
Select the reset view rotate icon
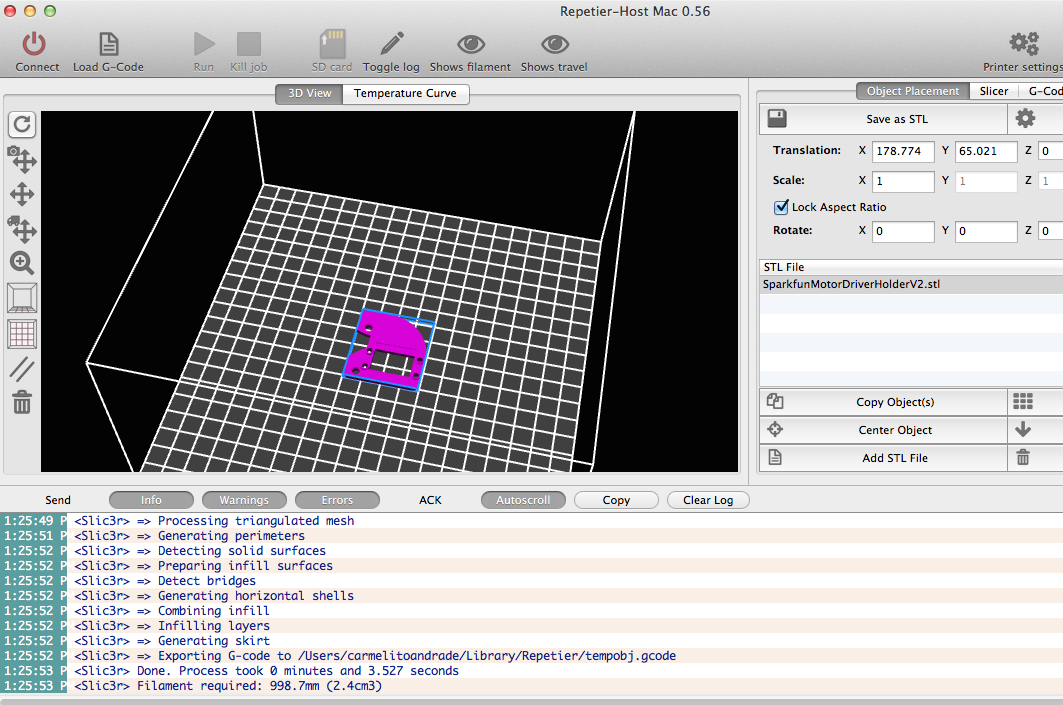(22, 124)
